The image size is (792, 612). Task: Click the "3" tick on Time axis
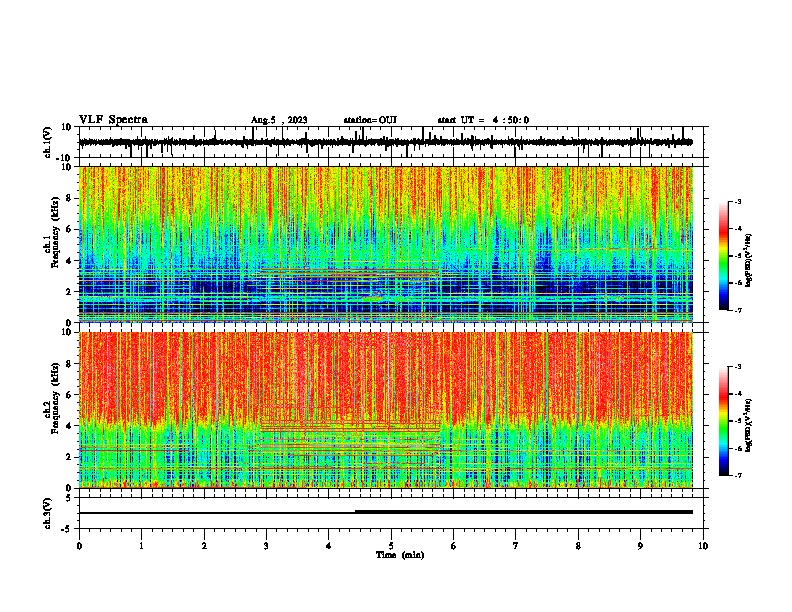click(x=266, y=546)
